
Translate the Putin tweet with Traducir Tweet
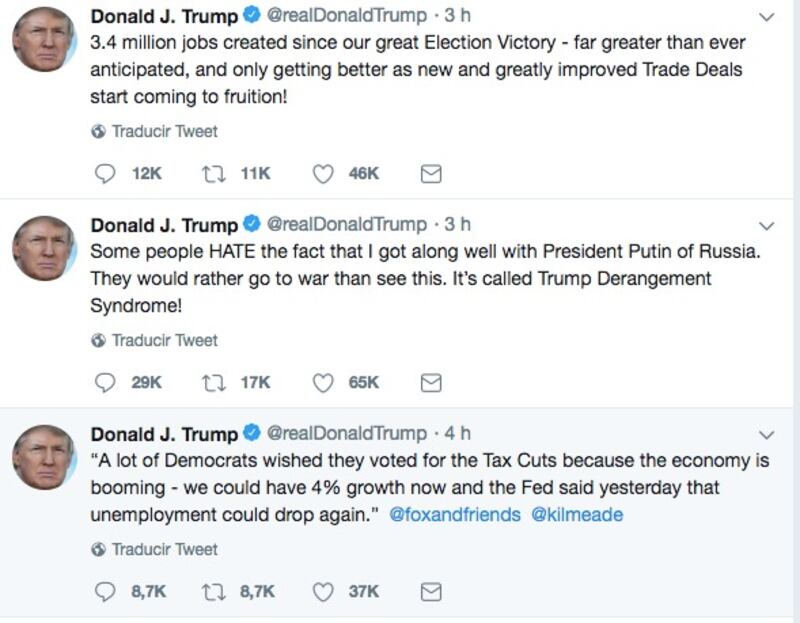163,340
